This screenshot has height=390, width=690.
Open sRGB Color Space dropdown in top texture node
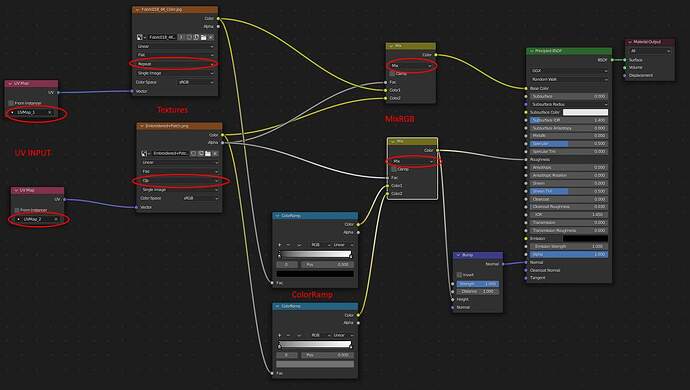tap(196, 82)
